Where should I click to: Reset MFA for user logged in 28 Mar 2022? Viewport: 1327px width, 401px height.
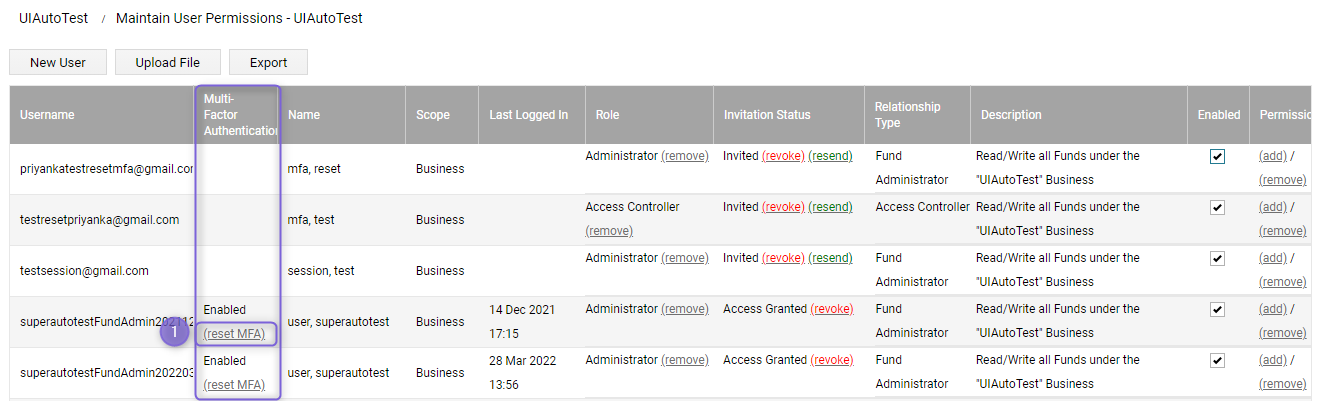point(234,385)
